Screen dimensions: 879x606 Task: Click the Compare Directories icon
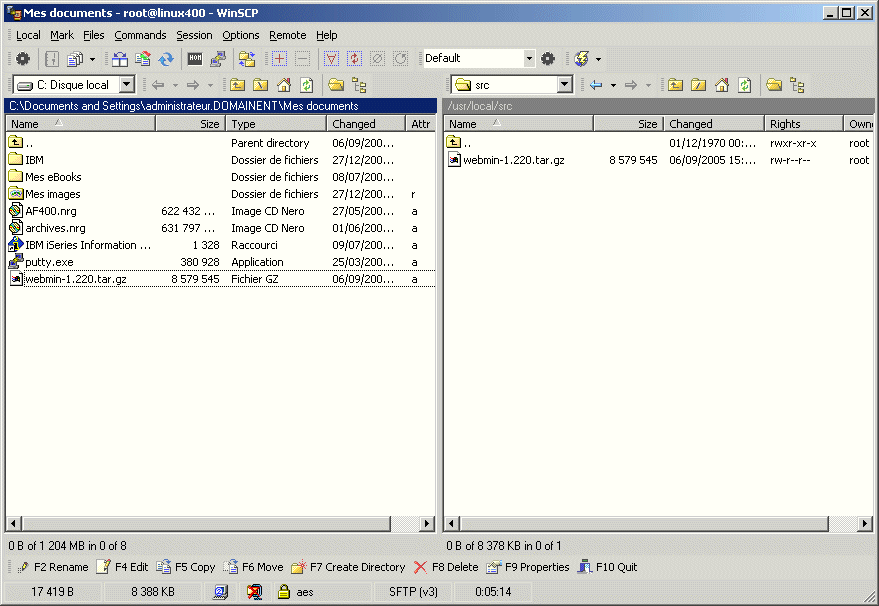119,58
